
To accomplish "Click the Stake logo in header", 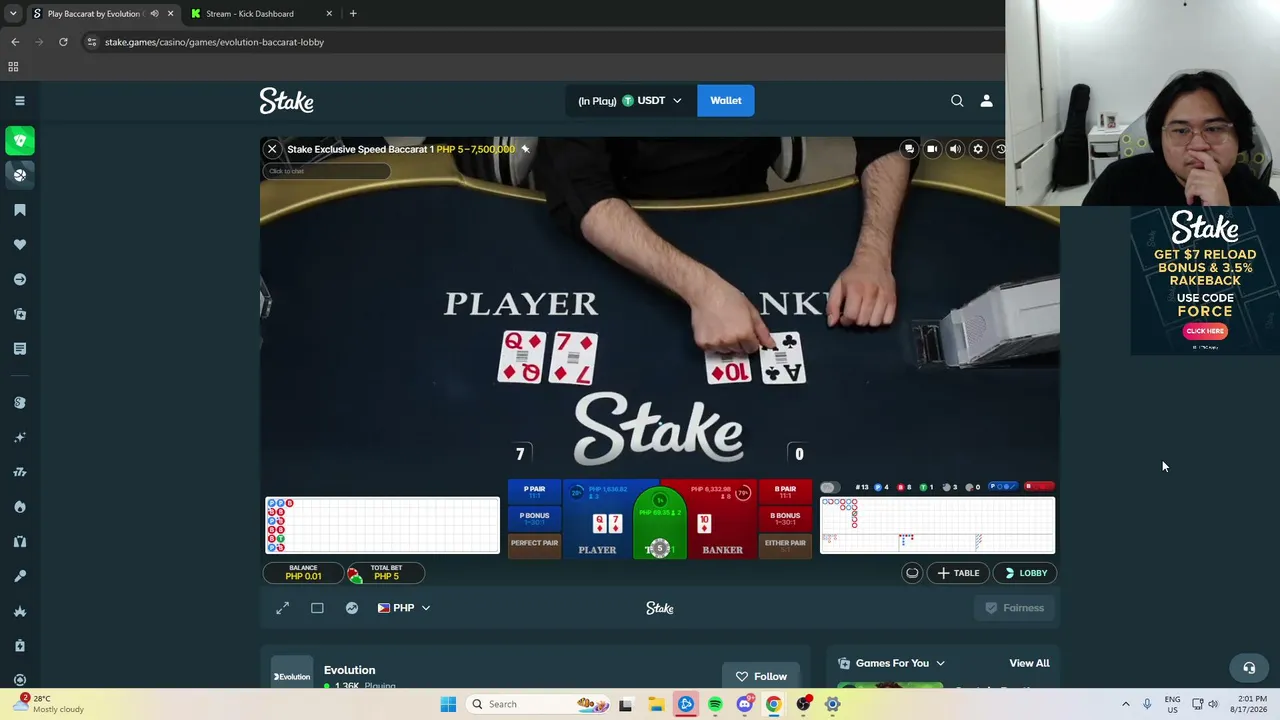I will pyautogui.click(x=287, y=101).
